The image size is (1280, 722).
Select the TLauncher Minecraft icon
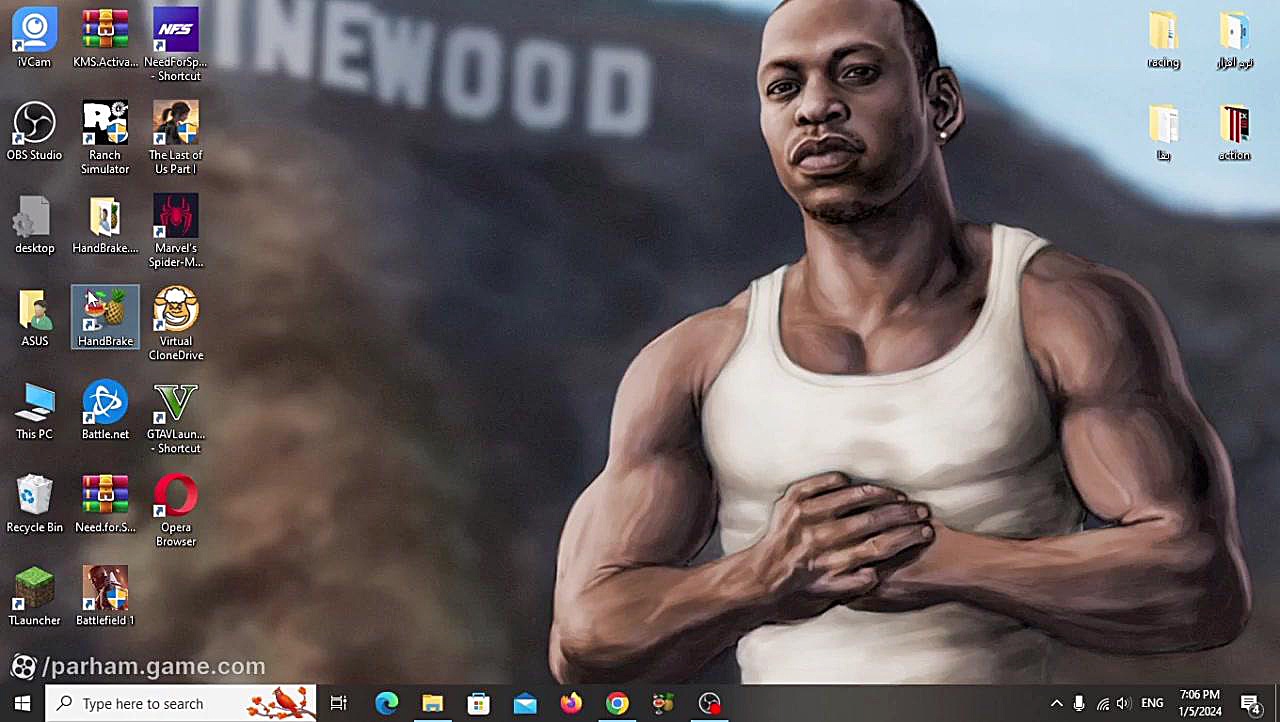[x=34, y=596]
